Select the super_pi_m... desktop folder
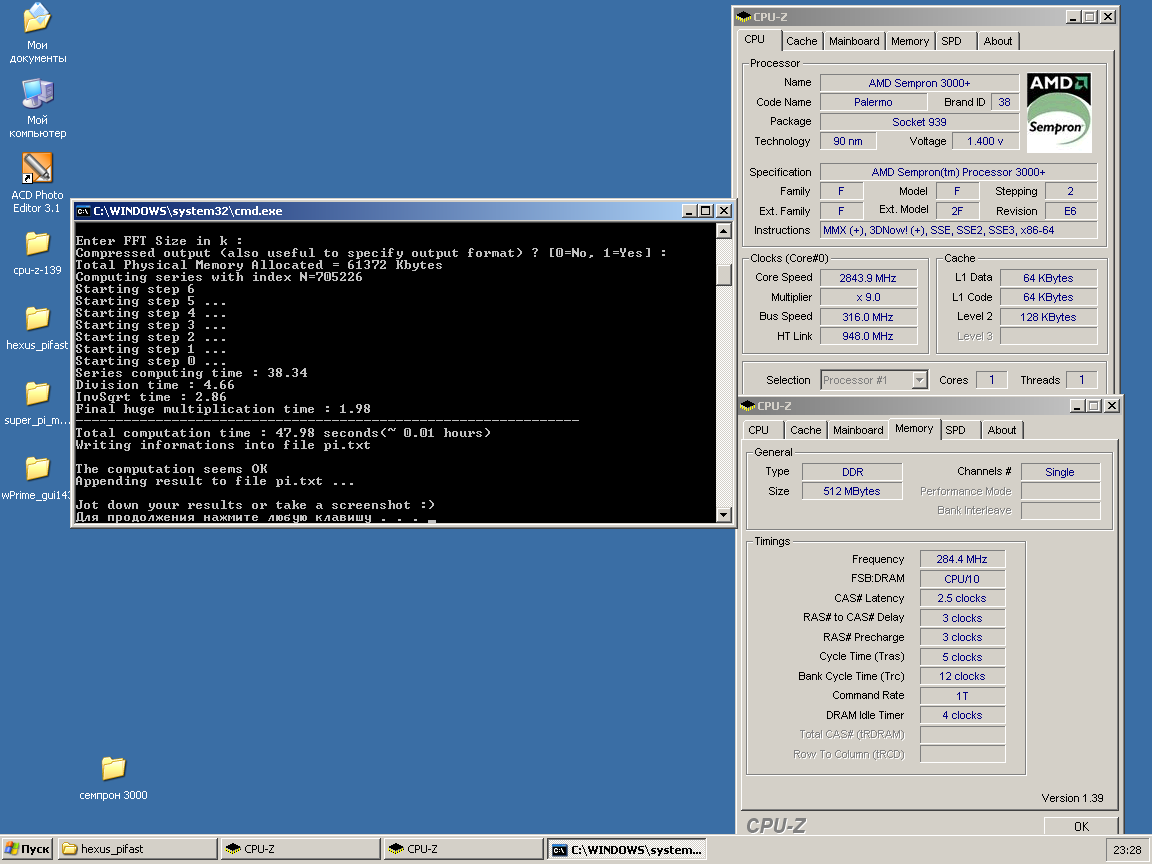The width and height of the screenshot is (1152, 864). coord(37,403)
